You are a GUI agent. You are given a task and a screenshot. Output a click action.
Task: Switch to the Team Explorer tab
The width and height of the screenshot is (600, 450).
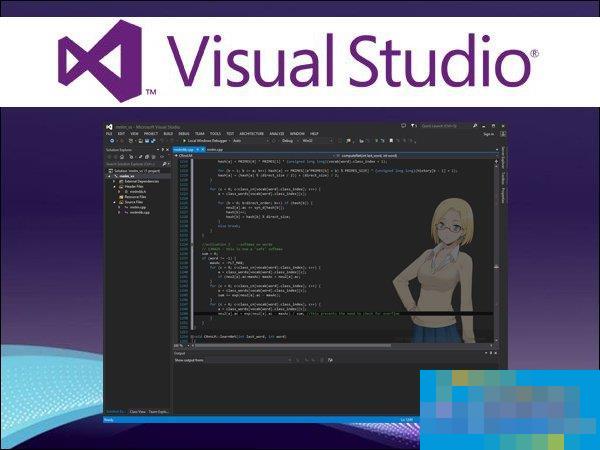click(158, 412)
